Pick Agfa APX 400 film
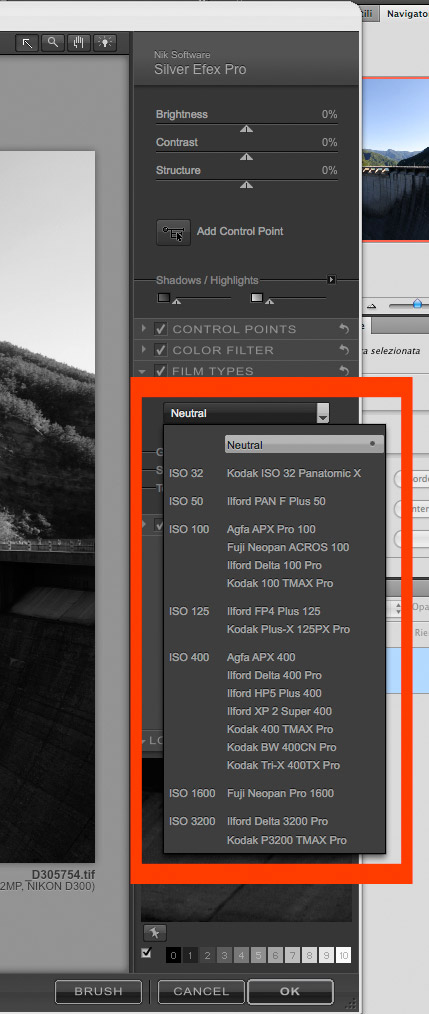This screenshot has width=429, height=1014. click(x=261, y=657)
